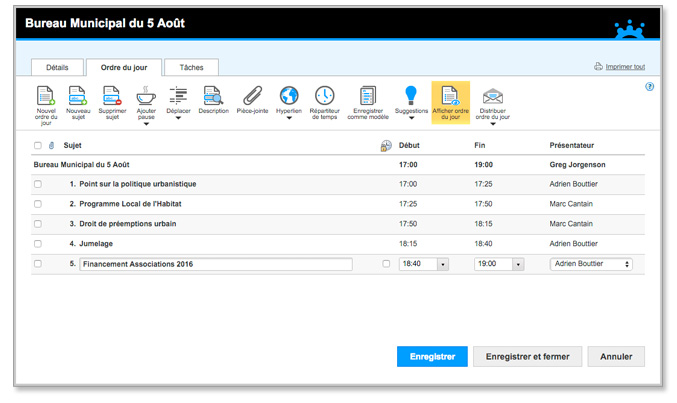677x403 pixels.
Task: Add a new subject with Nouveau sujet
Action: (x=78, y=97)
